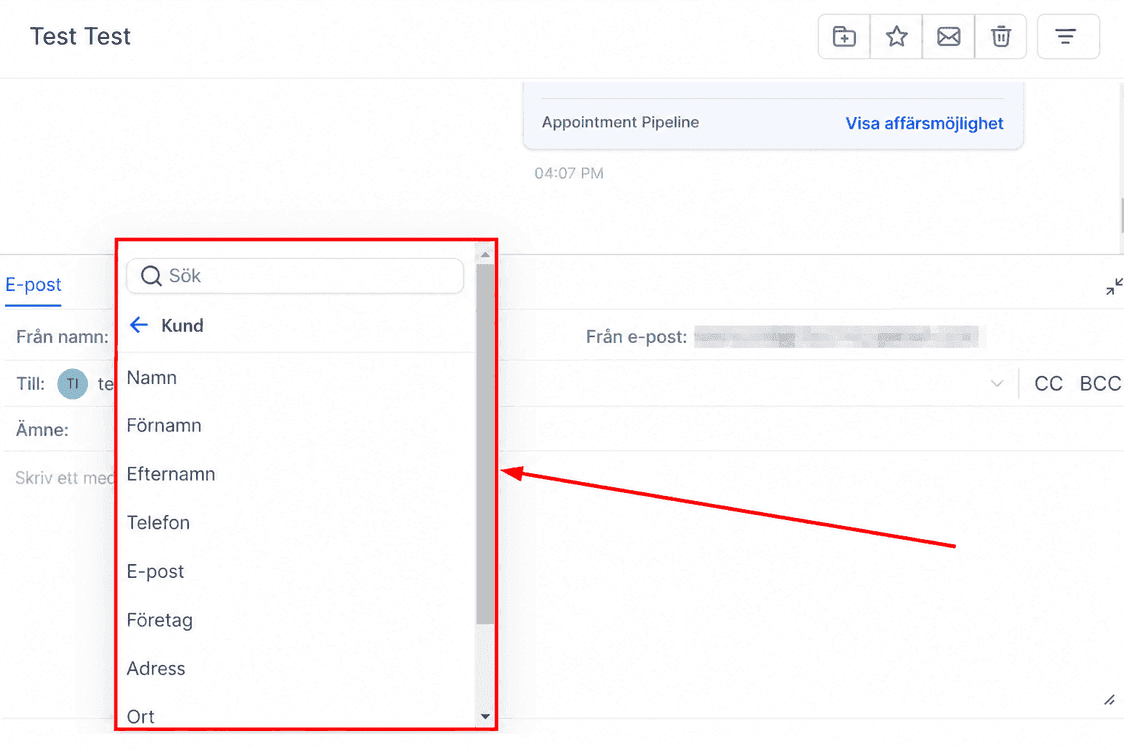This screenshot has height=749, width=1124.
Task: Open the filter lines icon
Action: click(1067, 36)
